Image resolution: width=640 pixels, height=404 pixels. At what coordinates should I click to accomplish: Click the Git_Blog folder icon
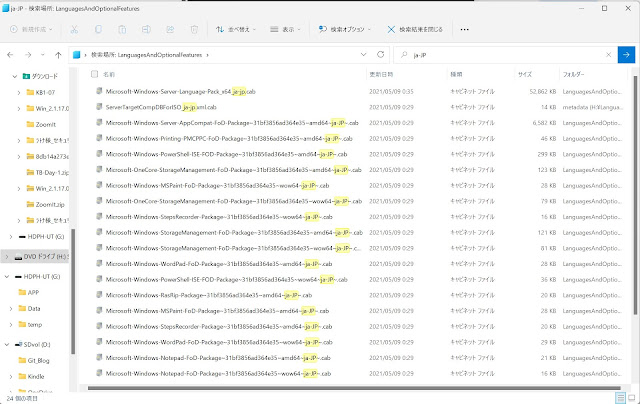click(x=22, y=360)
